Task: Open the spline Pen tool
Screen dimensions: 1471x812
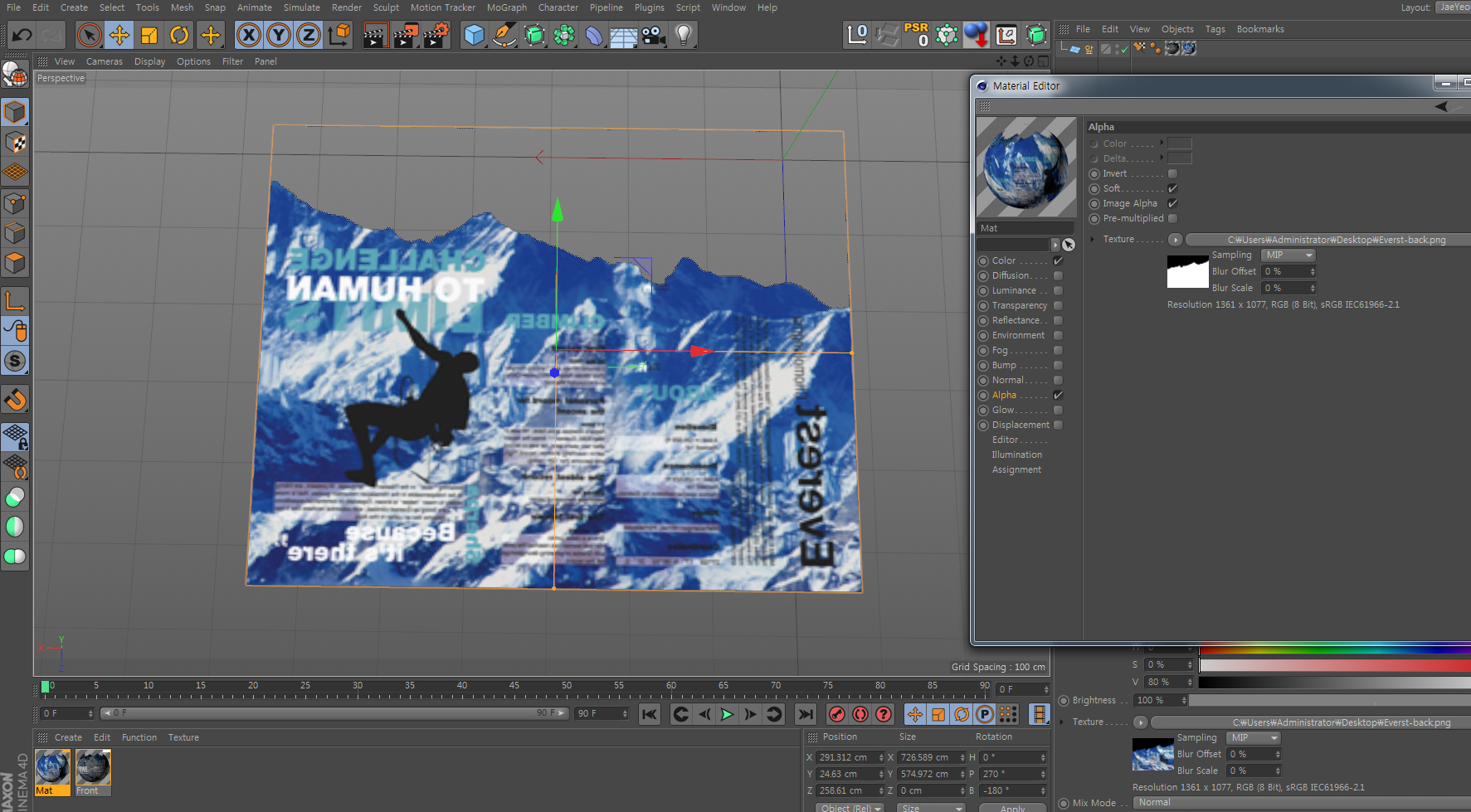Action: point(504,35)
